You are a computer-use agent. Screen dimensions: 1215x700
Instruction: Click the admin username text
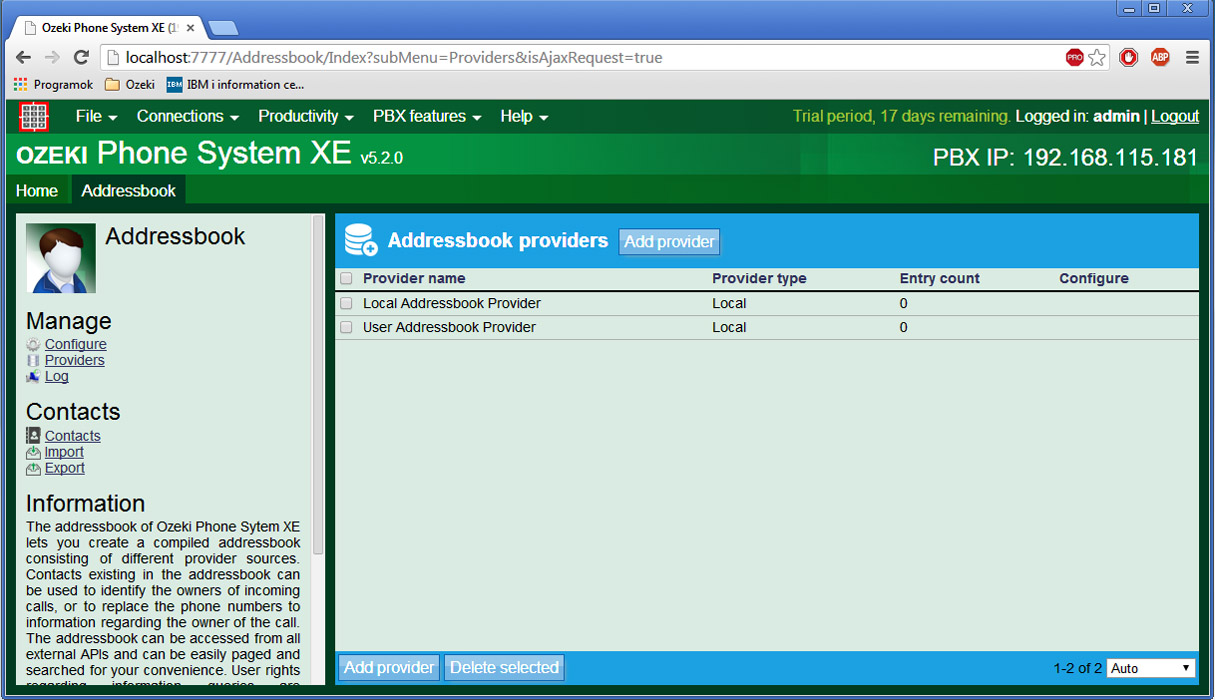(1116, 116)
